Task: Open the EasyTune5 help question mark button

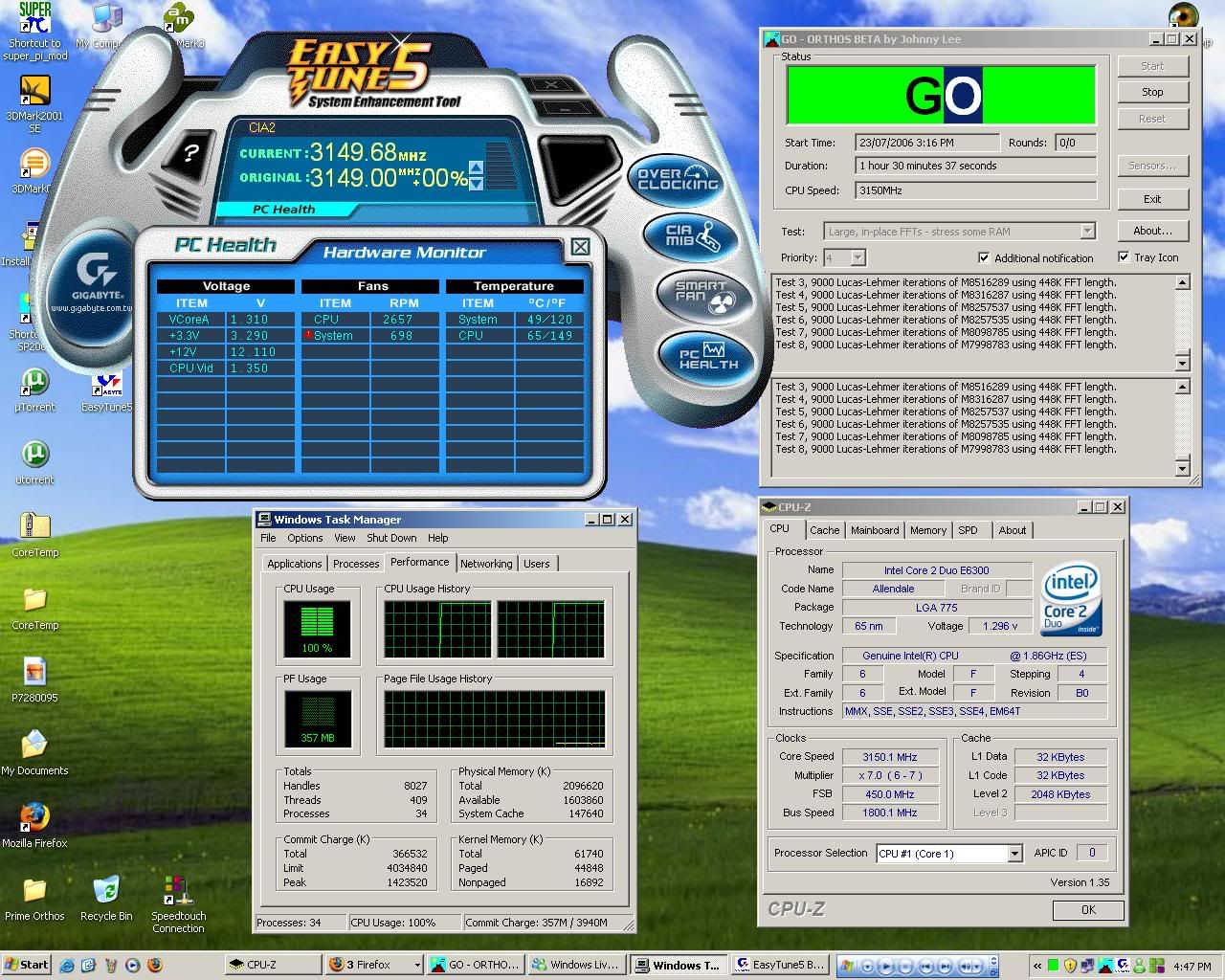Action: [191, 153]
